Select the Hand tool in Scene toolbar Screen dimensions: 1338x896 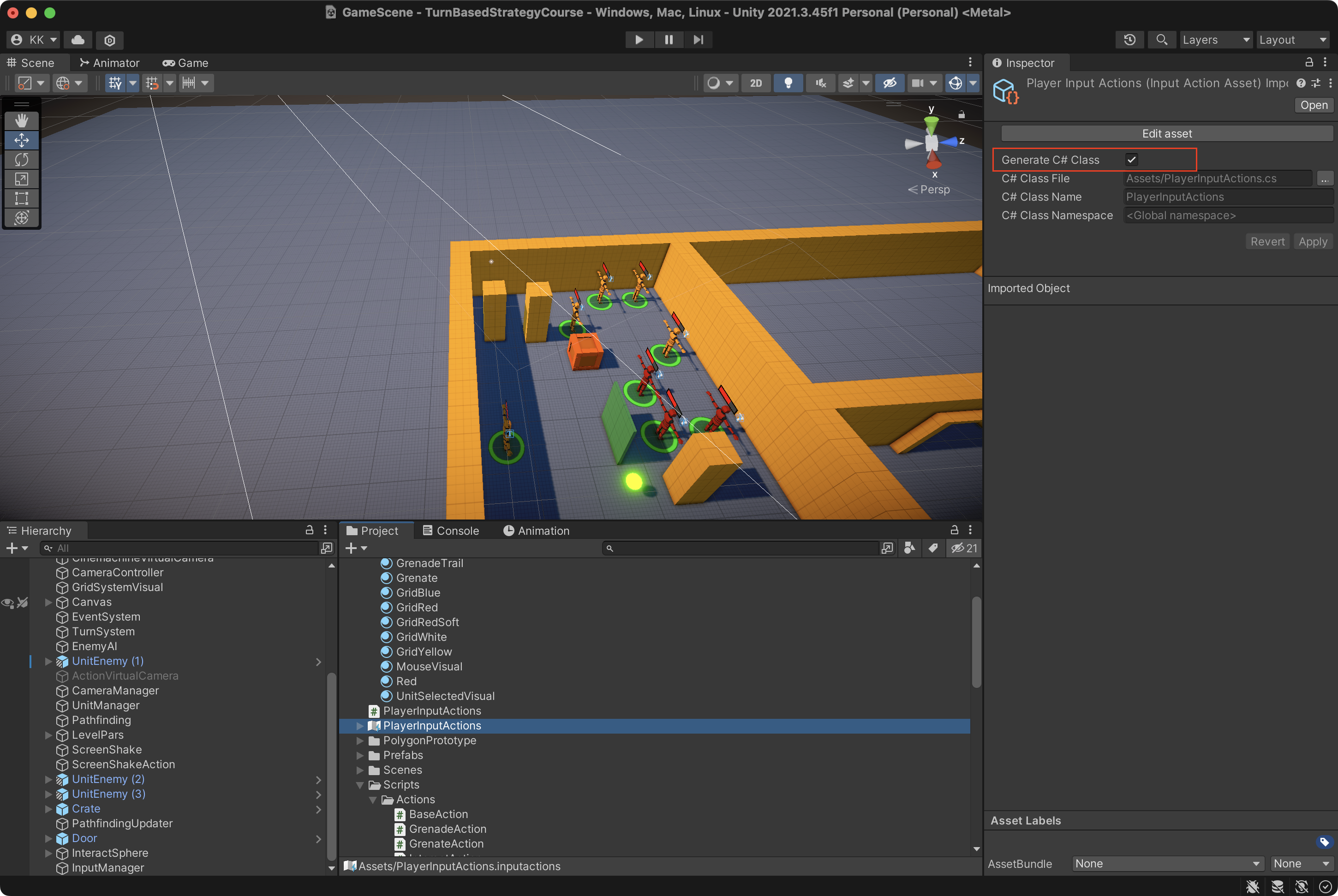[x=22, y=120]
